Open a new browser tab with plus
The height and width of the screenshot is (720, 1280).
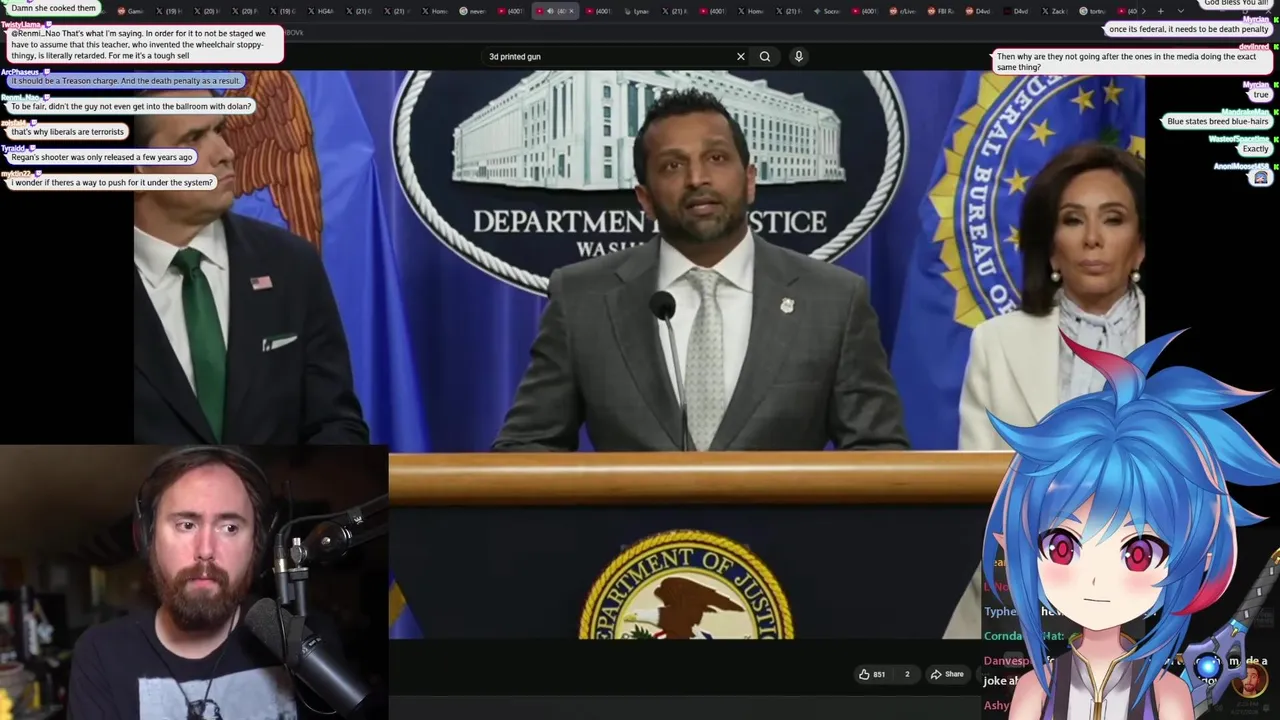(x=1161, y=11)
